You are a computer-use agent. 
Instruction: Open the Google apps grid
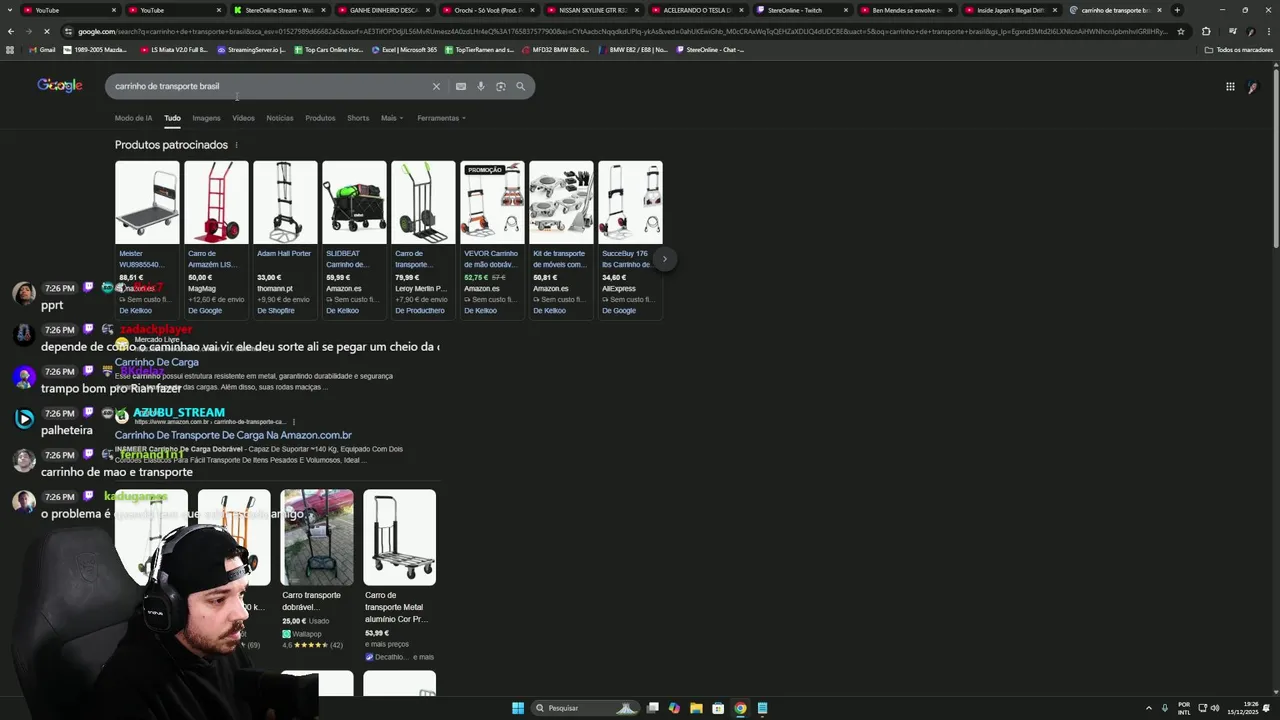click(x=1230, y=86)
